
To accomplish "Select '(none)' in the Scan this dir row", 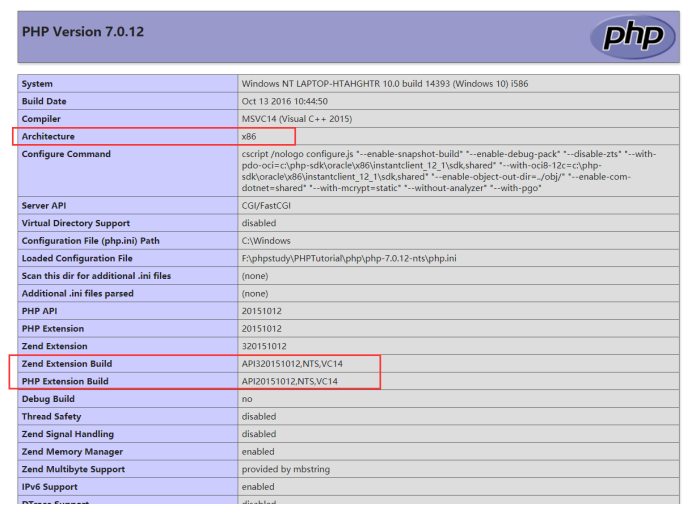I will click(255, 276).
